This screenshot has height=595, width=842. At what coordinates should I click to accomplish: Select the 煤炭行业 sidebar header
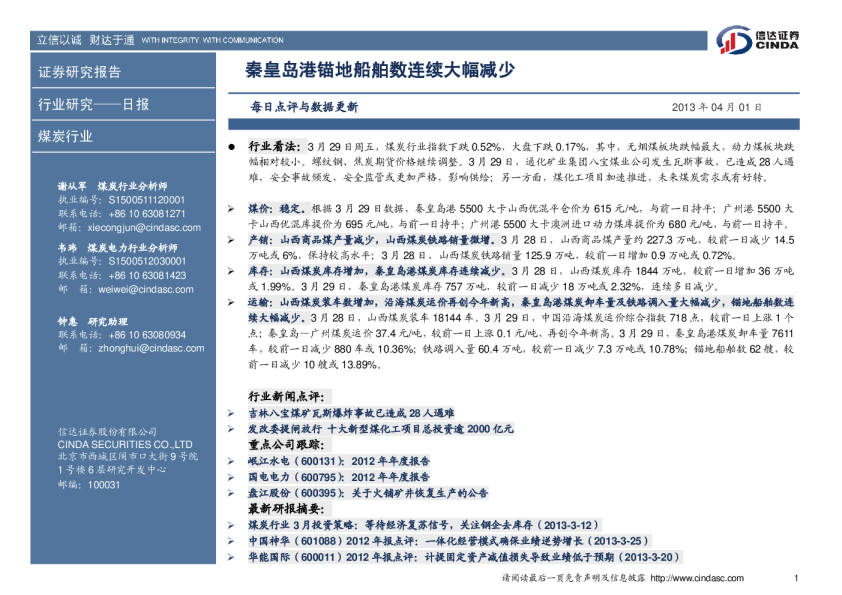66,136
